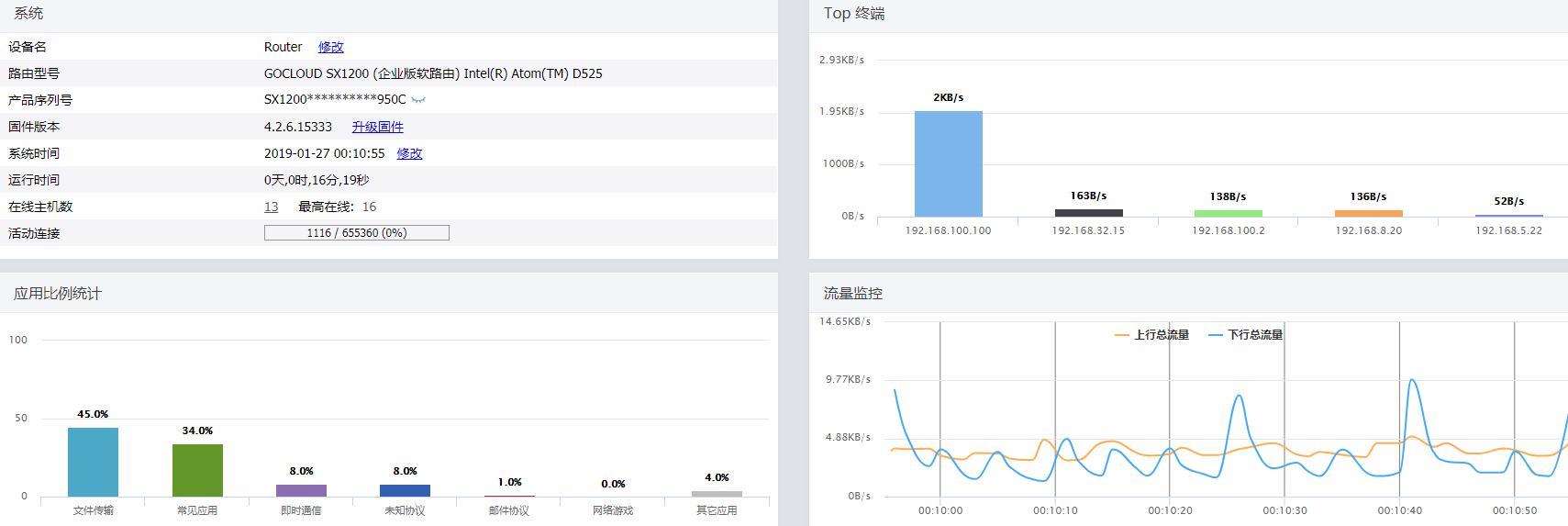Click the green bar for 192.168.100.2
The height and width of the screenshot is (526, 1568).
tap(1228, 213)
